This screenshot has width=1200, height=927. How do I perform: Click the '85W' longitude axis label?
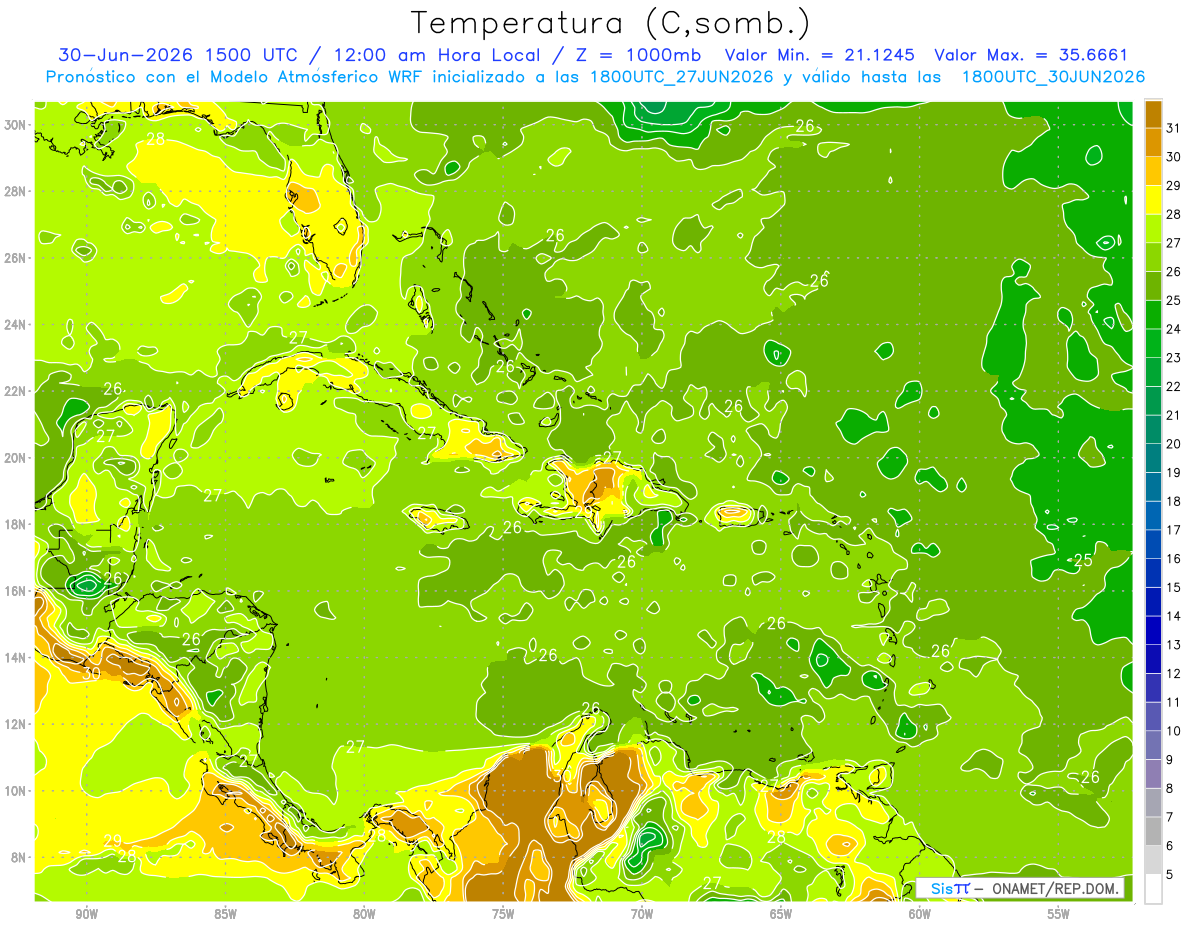225,914
